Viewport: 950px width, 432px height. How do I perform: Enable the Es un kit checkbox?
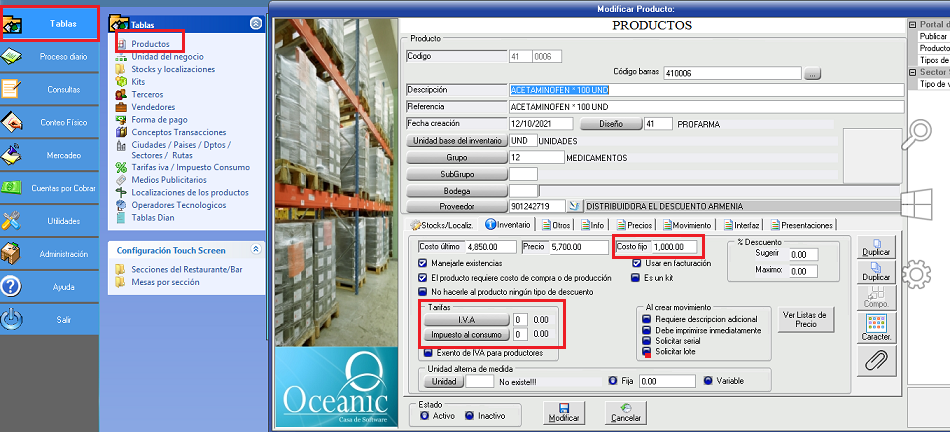pyautogui.click(x=638, y=277)
